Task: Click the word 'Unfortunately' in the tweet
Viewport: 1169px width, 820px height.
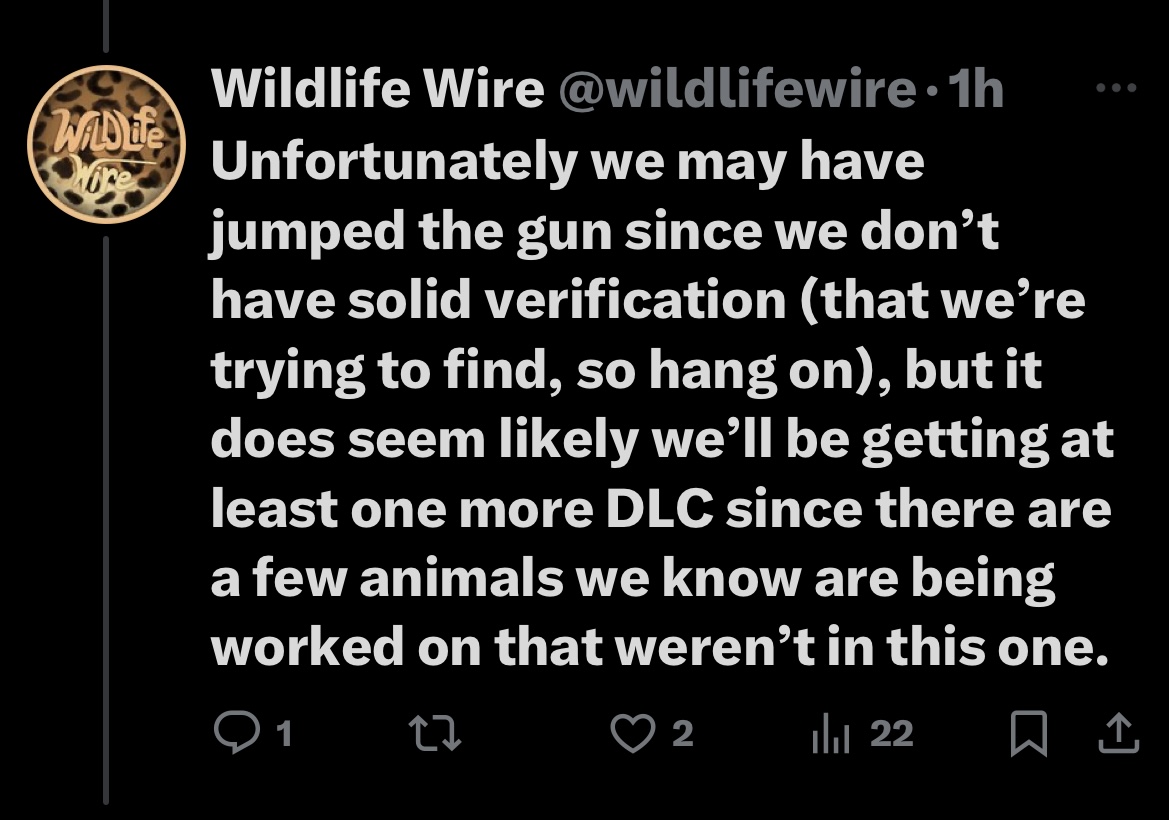Action: click(x=394, y=161)
